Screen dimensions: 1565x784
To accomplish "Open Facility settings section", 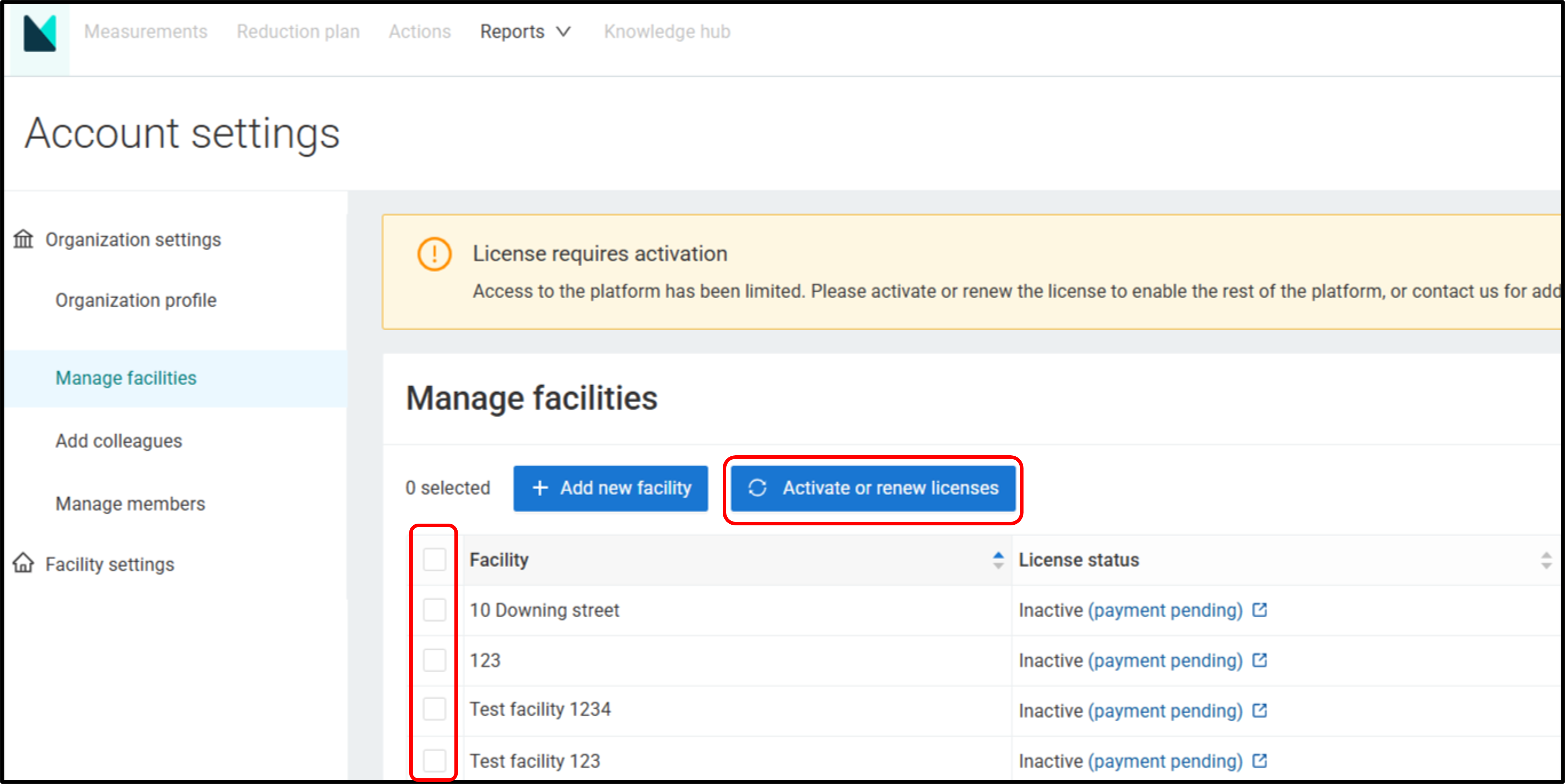I will coord(110,564).
